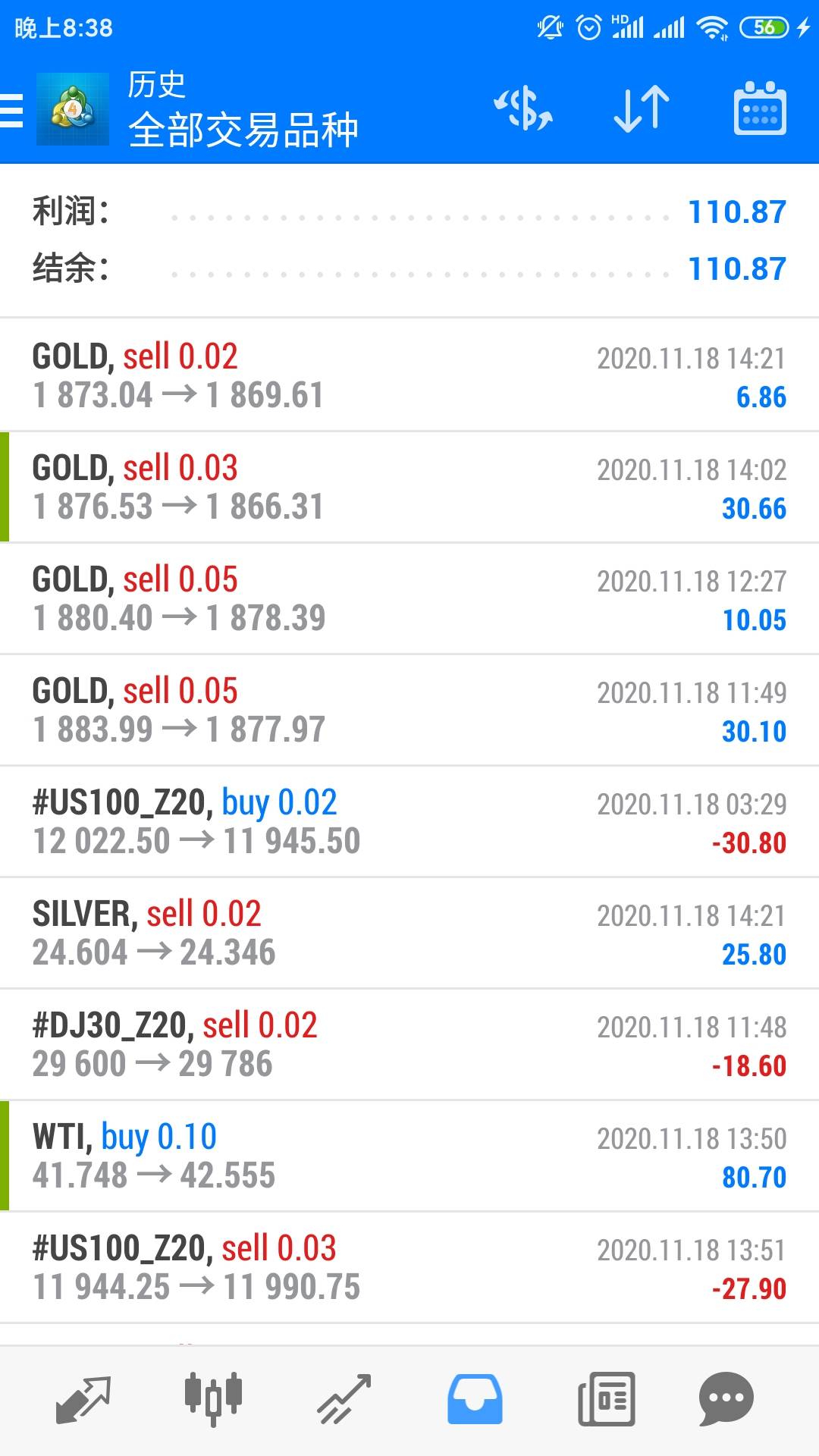Open the symbol filter dollar icon
Image resolution: width=819 pixels, height=1456 pixels.
point(523,109)
